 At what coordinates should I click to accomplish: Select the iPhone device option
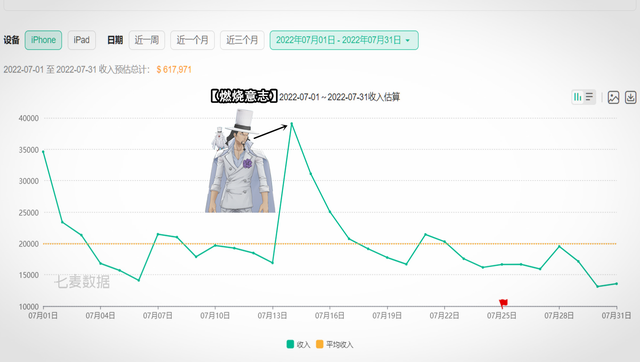pyautogui.click(x=43, y=40)
